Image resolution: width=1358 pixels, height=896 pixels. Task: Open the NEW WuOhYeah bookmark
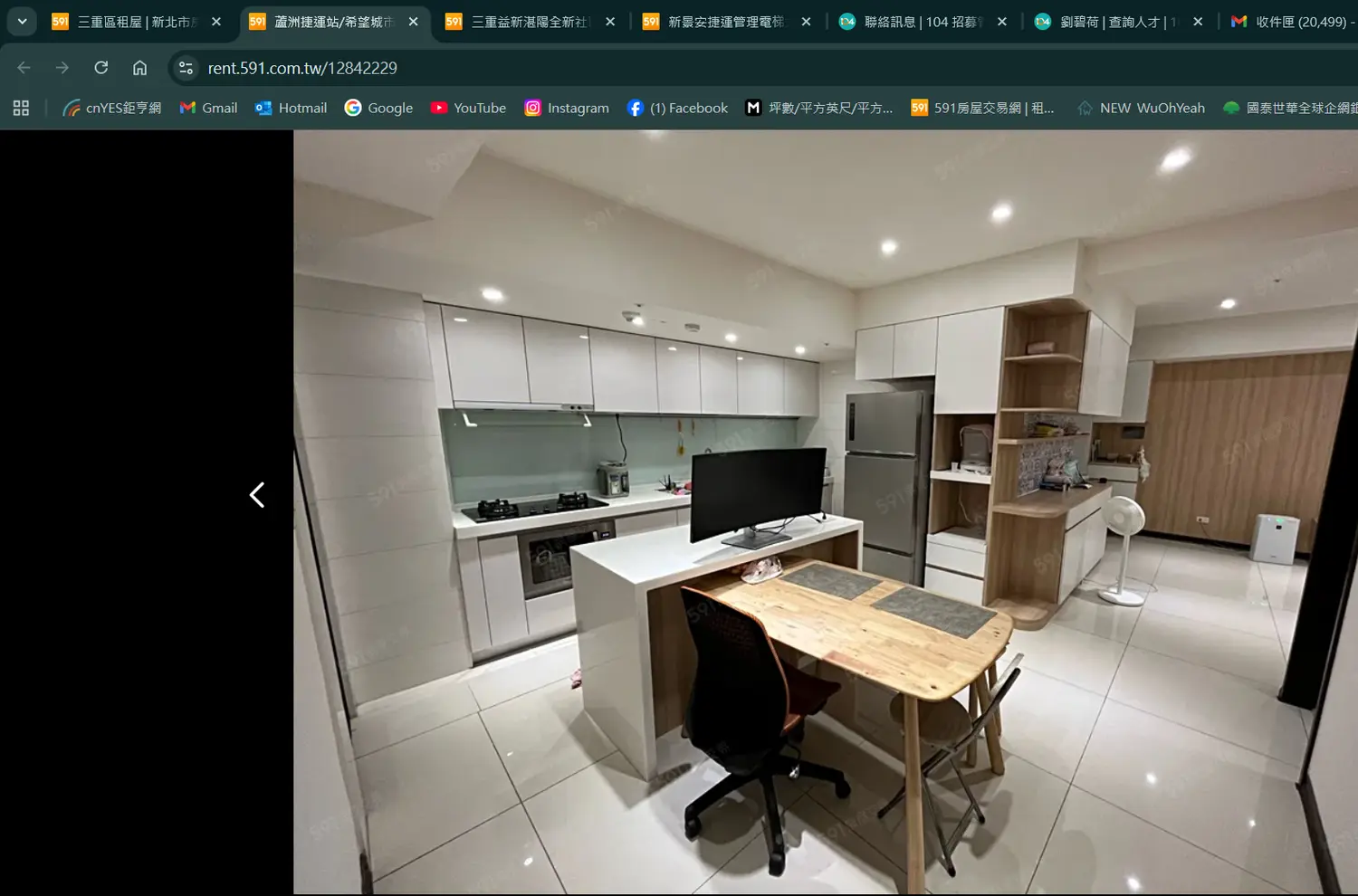[1140, 108]
